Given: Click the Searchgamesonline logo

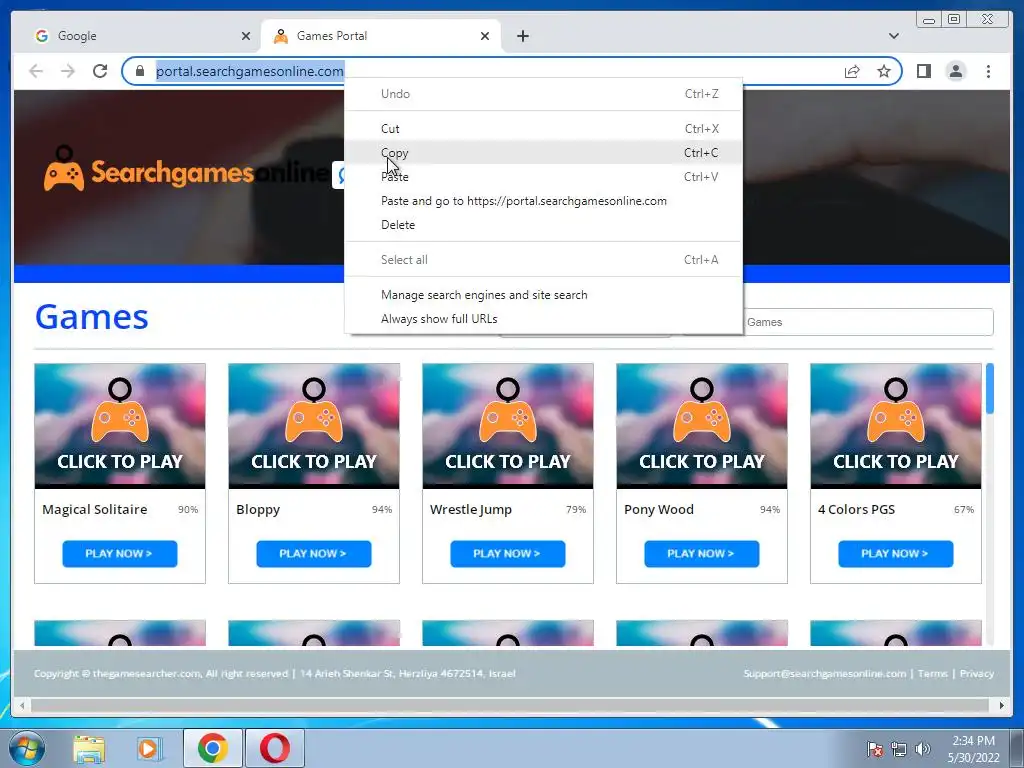Looking at the screenshot, I should (x=186, y=170).
